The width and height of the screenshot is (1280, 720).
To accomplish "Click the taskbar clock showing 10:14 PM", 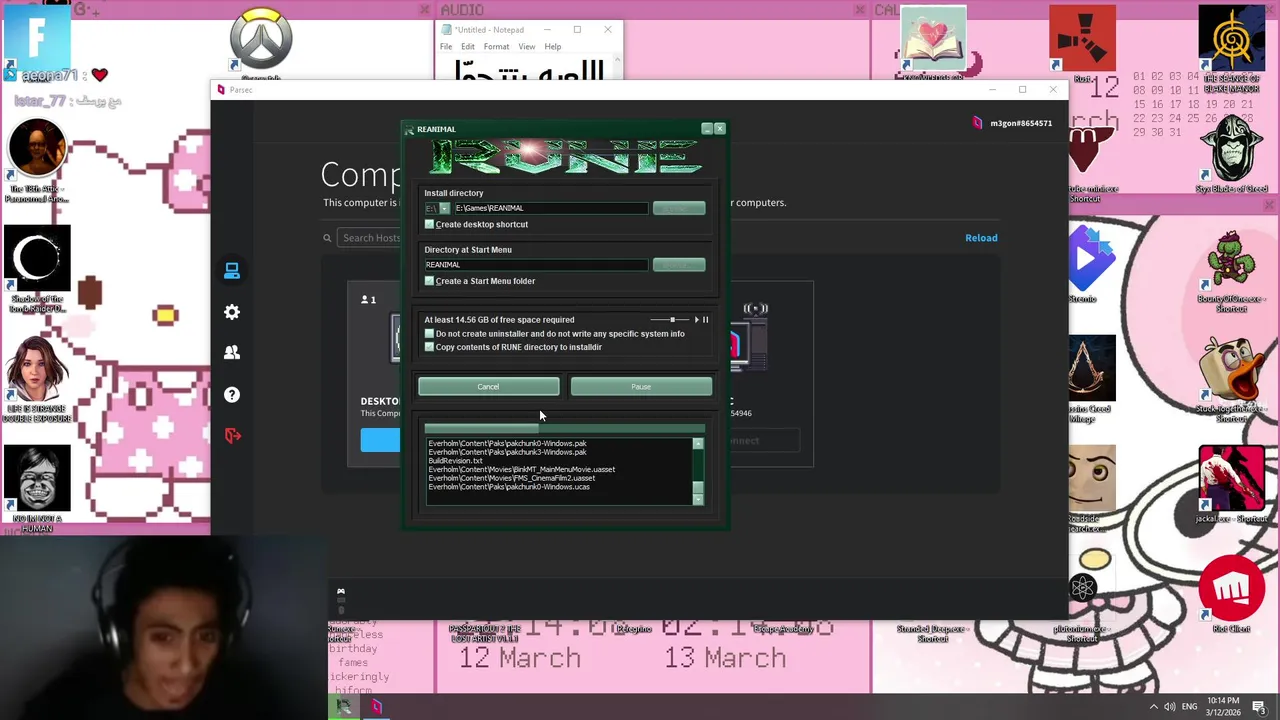I will click(x=1223, y=707).
